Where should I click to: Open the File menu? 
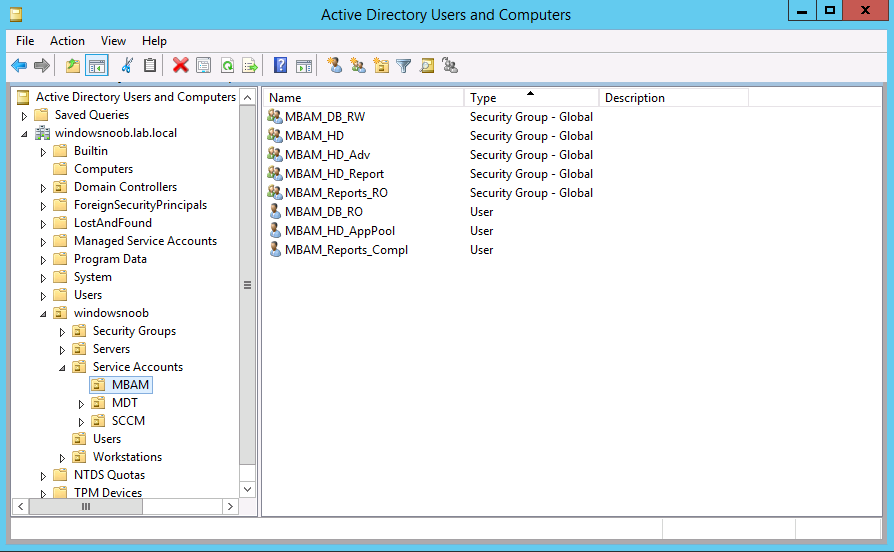pos(25,40)
